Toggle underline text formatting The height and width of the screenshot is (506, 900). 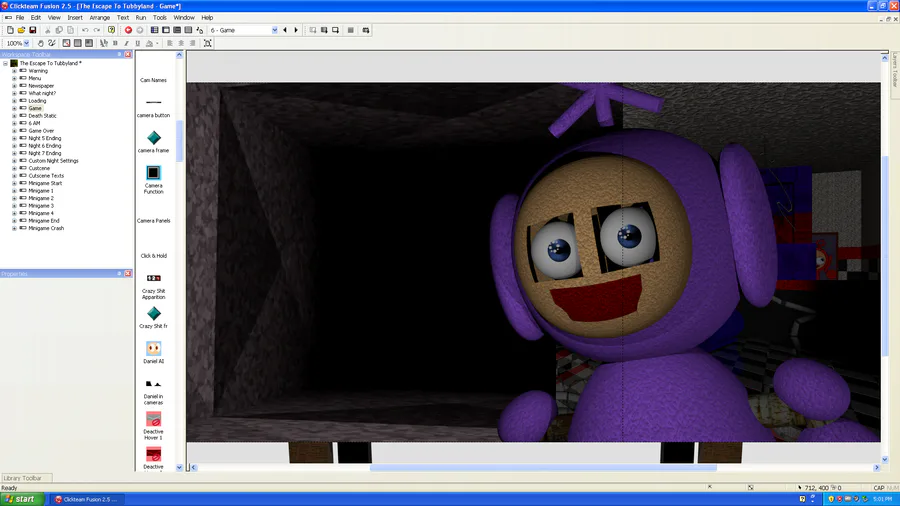pyautogui.click(x=138, y=43)
